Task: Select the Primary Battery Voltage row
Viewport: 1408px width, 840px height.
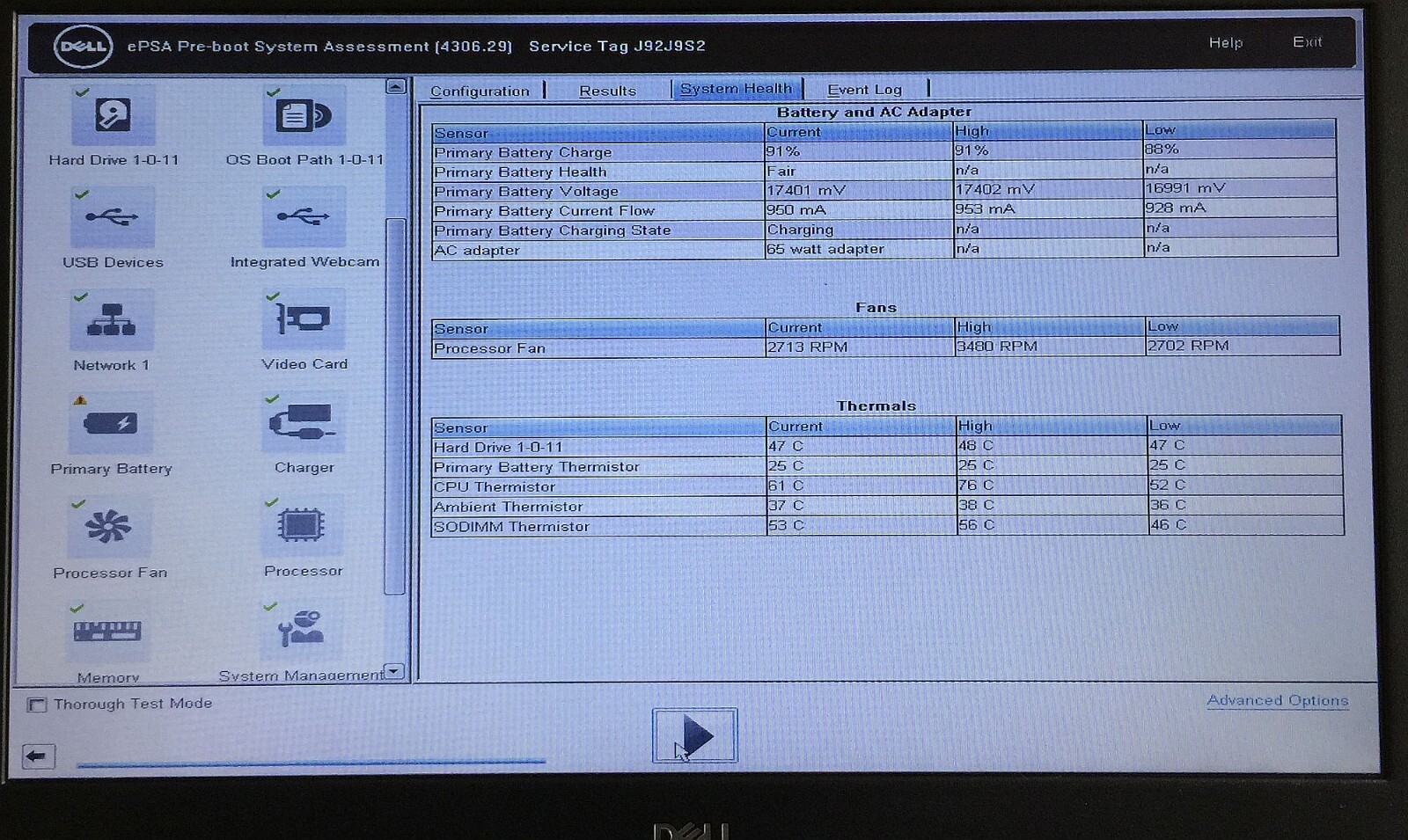Action: (884, 190)
